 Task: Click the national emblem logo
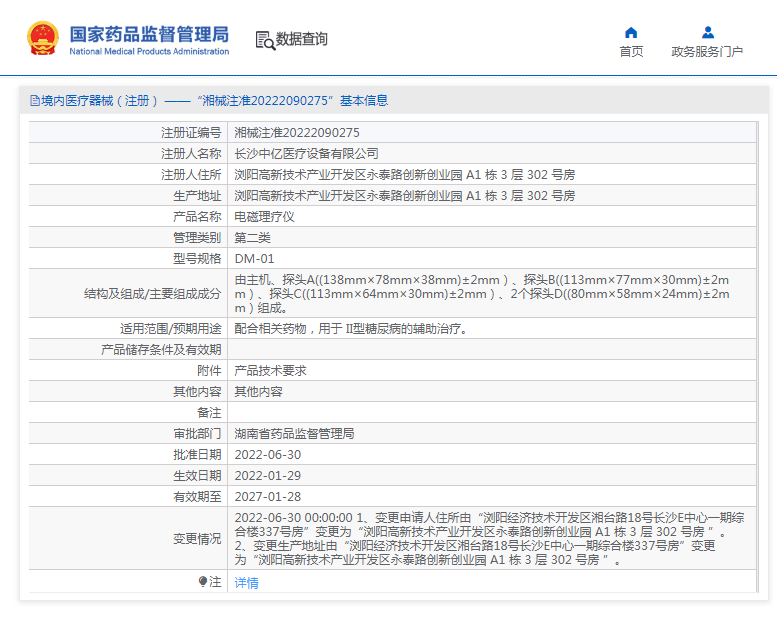(x=43, y=38)
